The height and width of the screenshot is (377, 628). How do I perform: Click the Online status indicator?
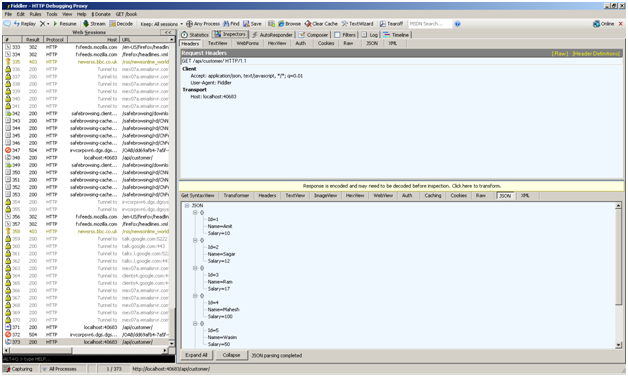click(x=604, y=24)
